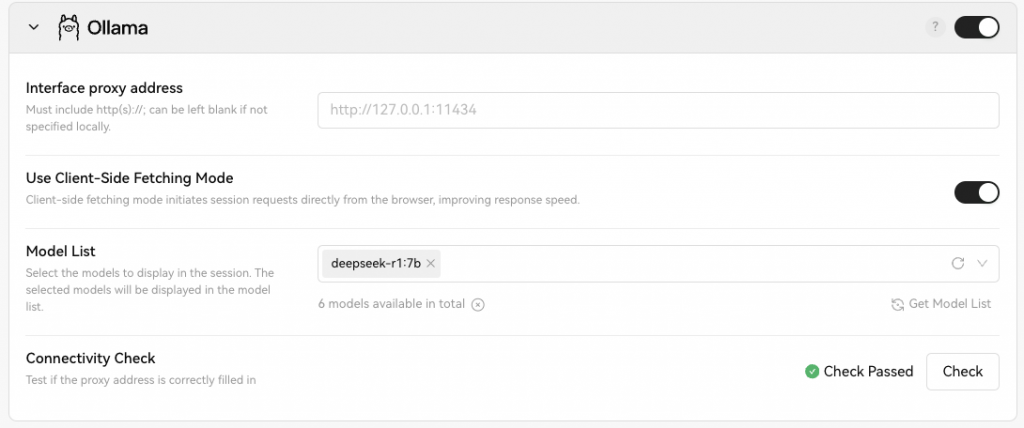Open the question mark help icon

tap(935, 28)
